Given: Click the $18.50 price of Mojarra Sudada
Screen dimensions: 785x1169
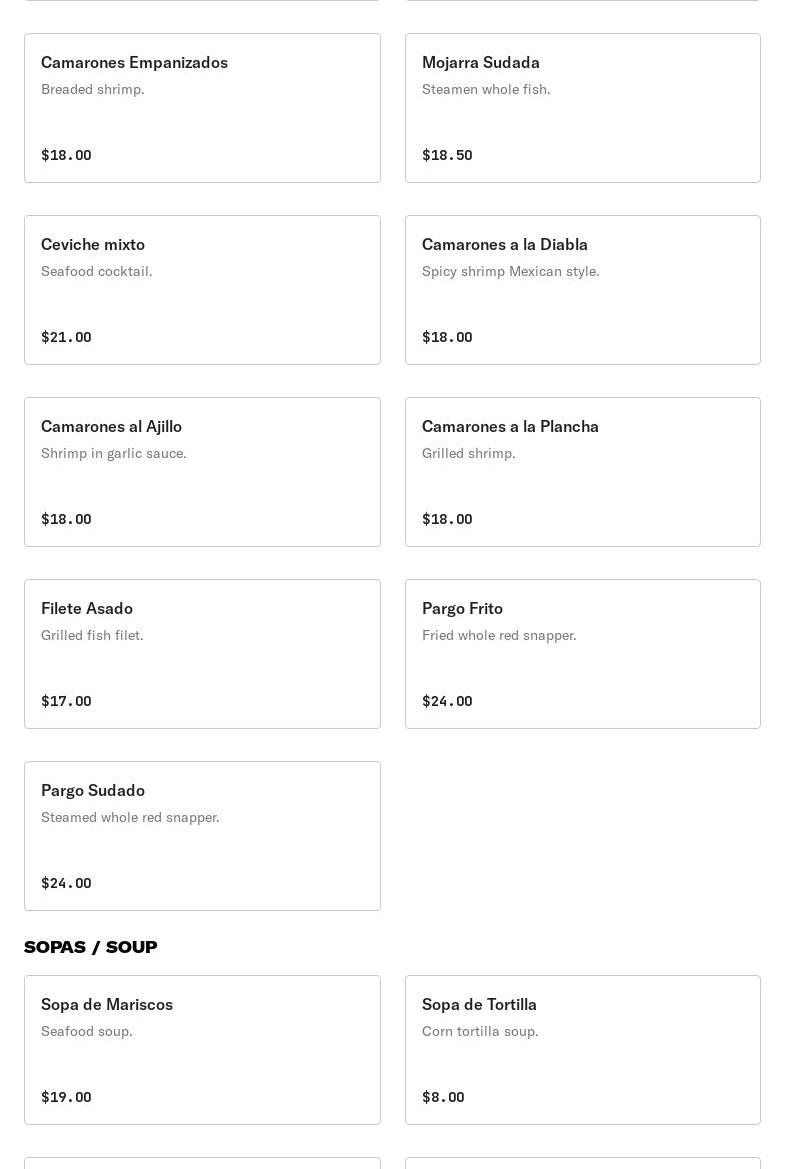Looking at the screenshot, I should (447, 155).
